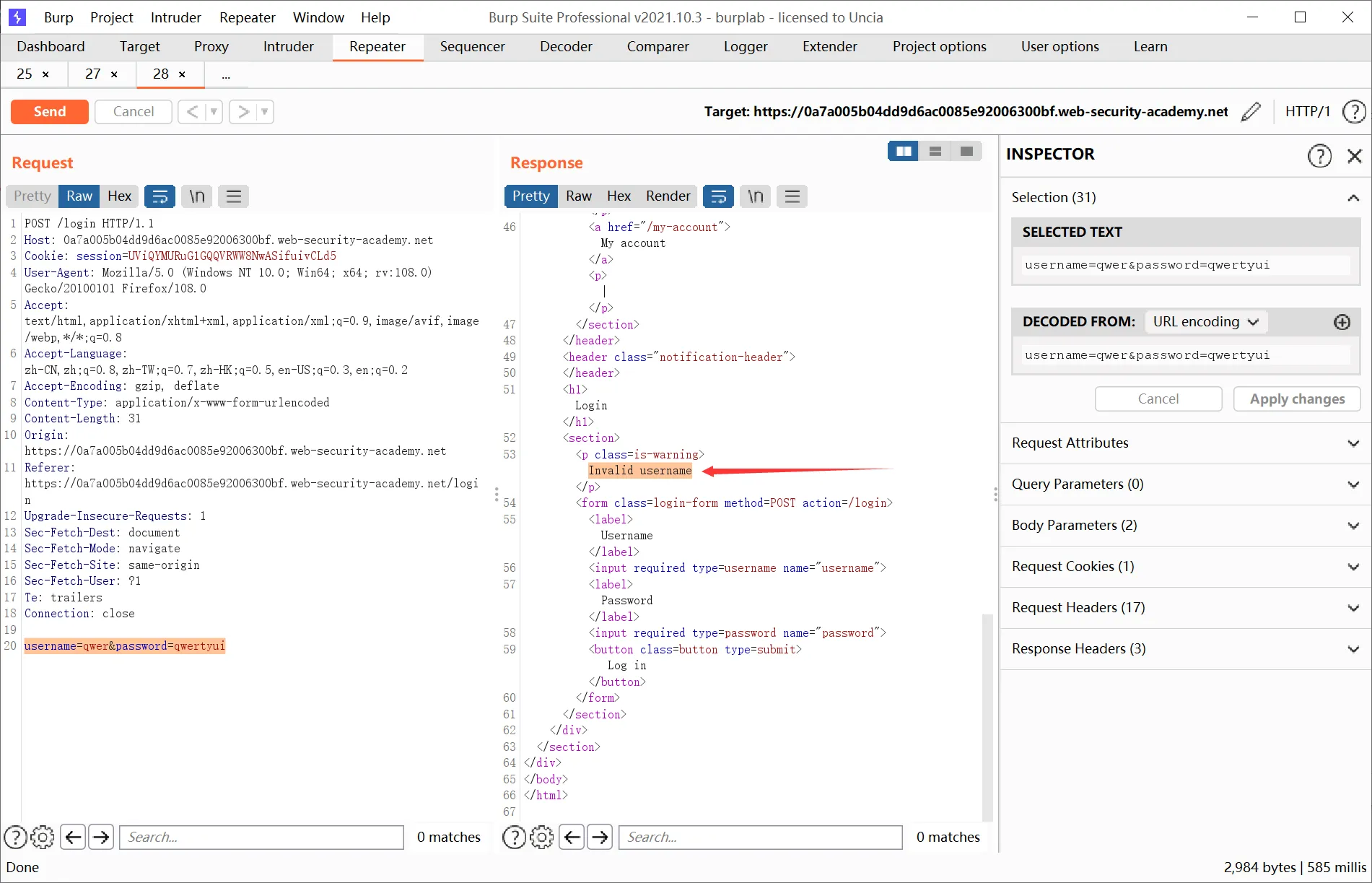The image size is (1372, 883).
Task: Switch Response view to Render
Action: click(668, 196)
